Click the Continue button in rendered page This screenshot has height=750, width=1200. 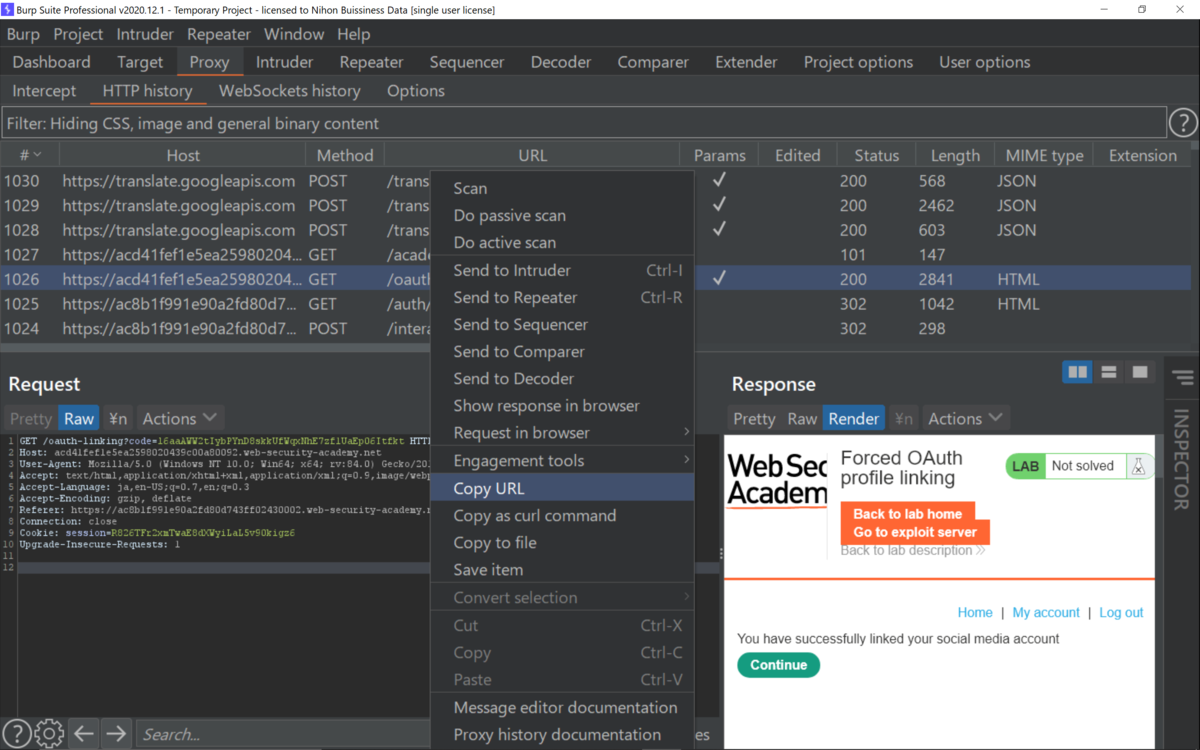coord(778,665)
